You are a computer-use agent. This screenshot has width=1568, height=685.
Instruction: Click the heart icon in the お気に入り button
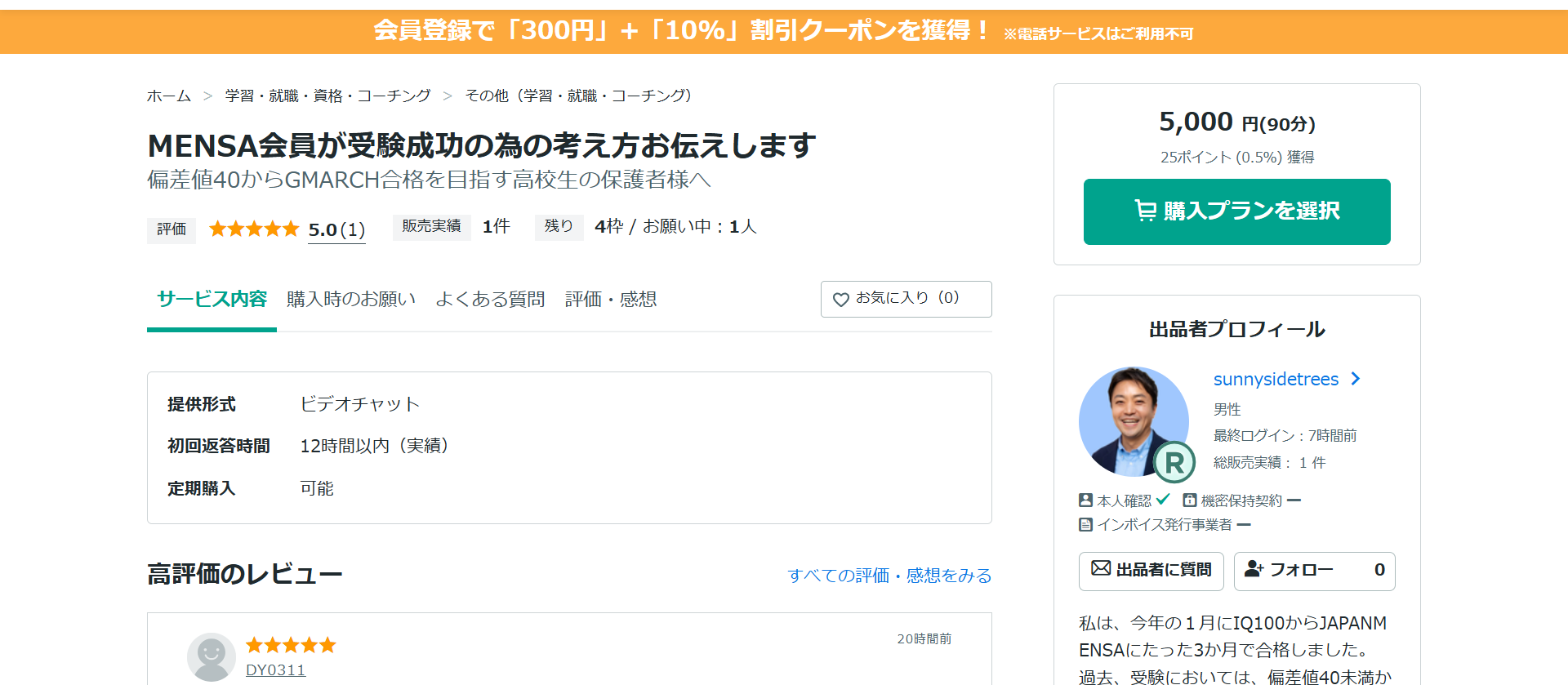point(840,300)
